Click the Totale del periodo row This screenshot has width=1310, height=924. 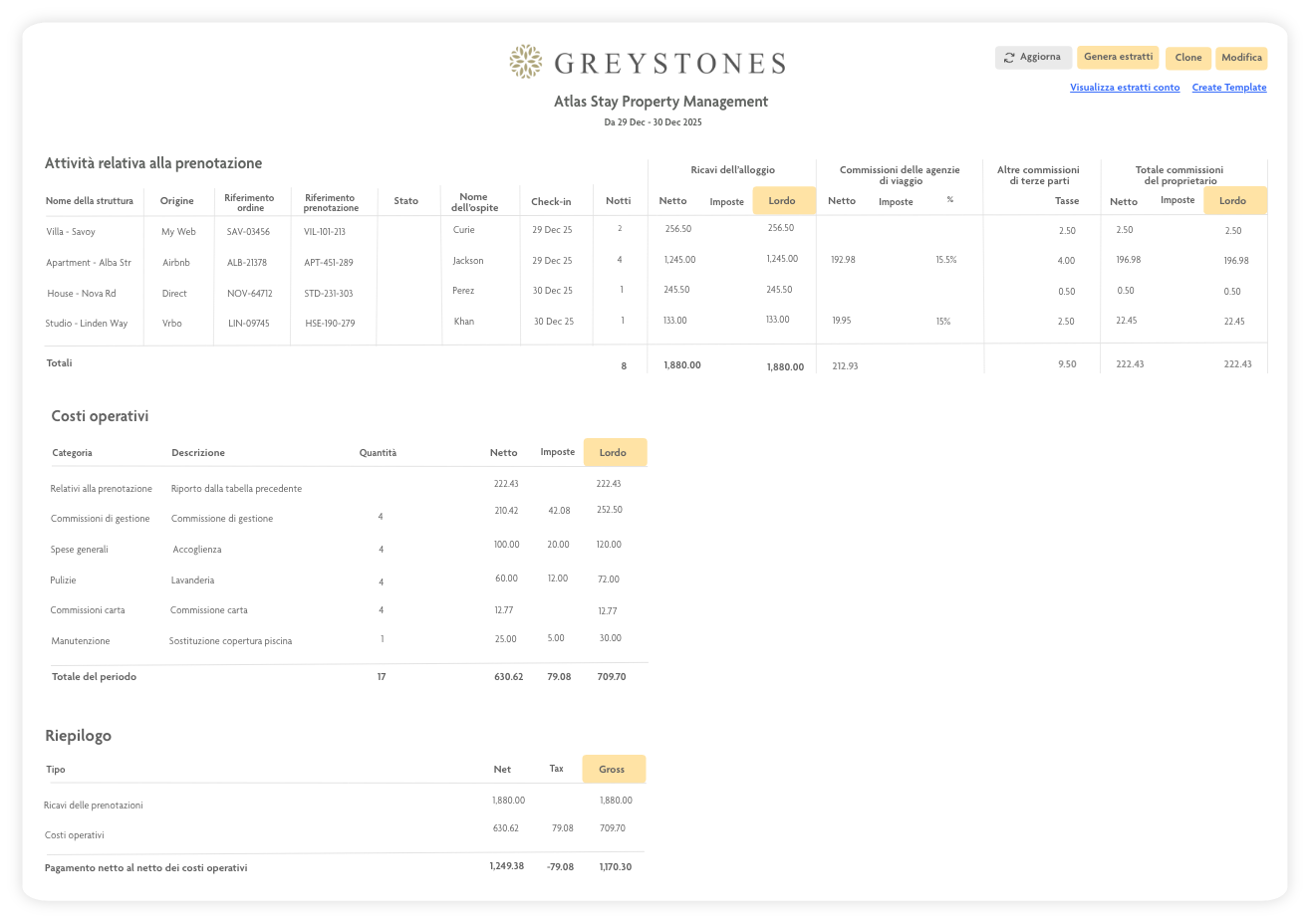pyautogui.click(x=94, y=676)
